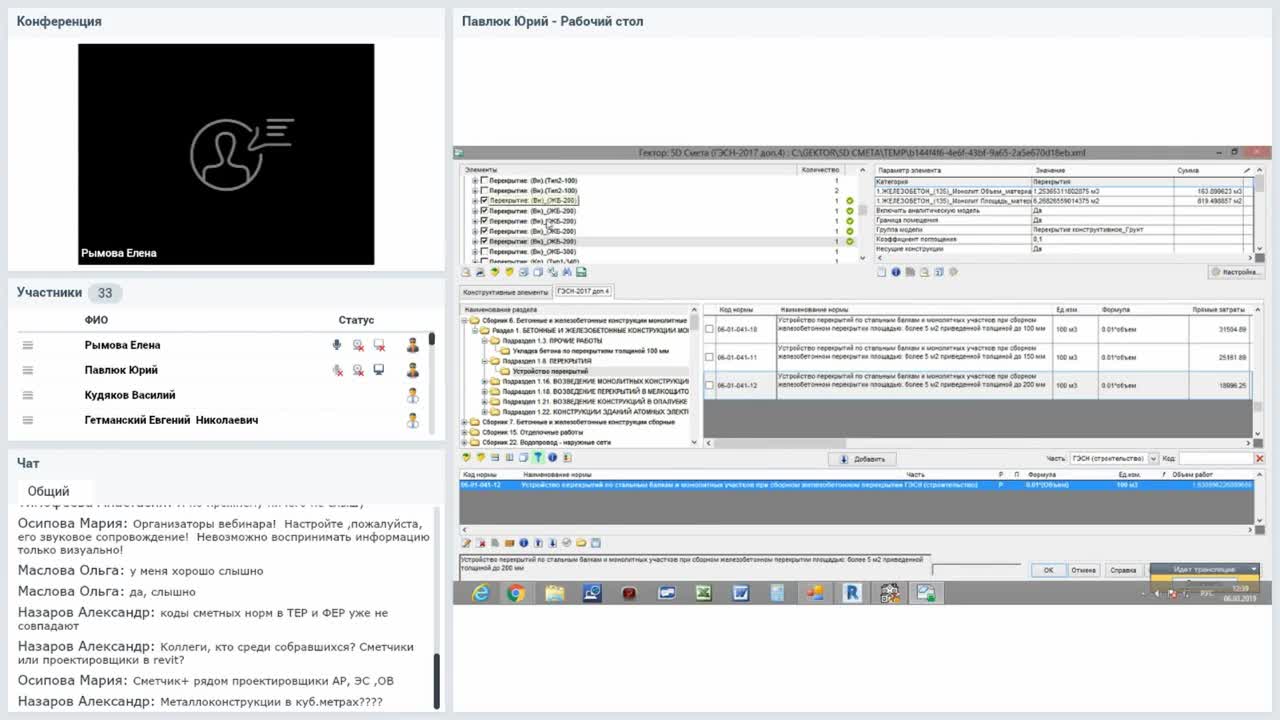The height and width of the screenshot is (720, 1280).
Task: Tick the checkbox for norm 06-01-041-11
Action: pos(709,357)
